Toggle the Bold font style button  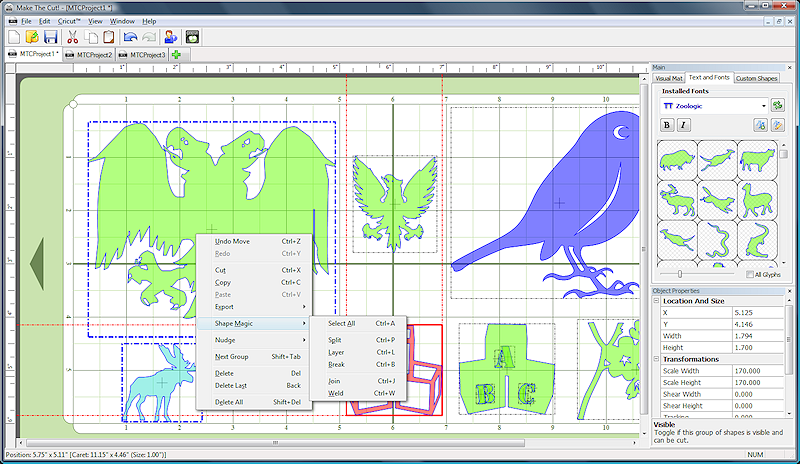click(x=667, y=125)
